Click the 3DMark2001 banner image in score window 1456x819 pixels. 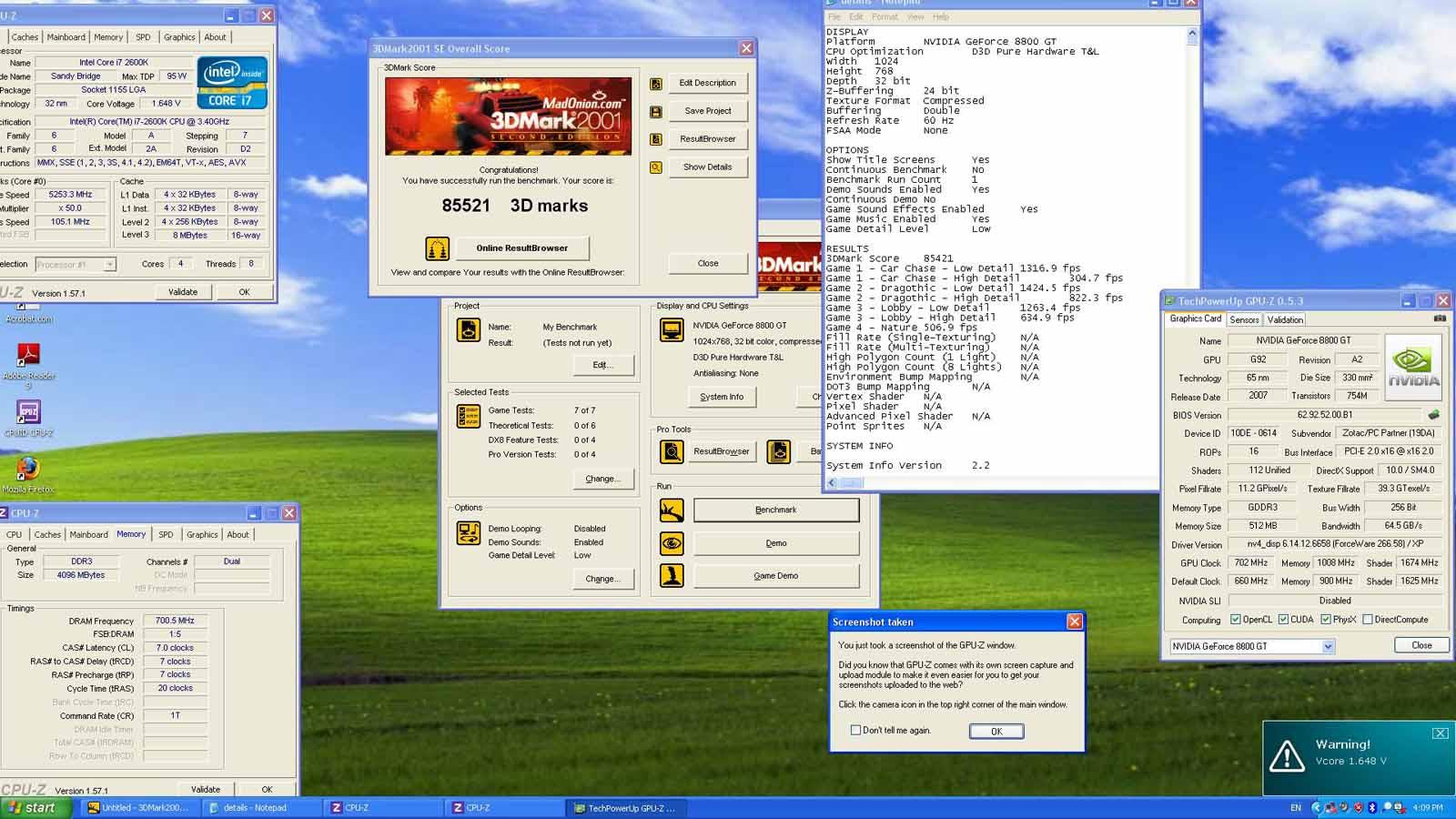(508, 116)
